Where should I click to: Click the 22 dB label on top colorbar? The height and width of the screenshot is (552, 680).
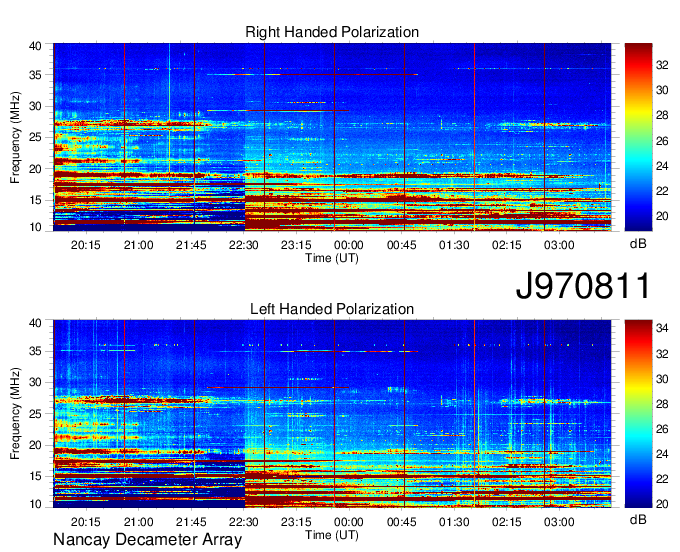tap(662, 191)
